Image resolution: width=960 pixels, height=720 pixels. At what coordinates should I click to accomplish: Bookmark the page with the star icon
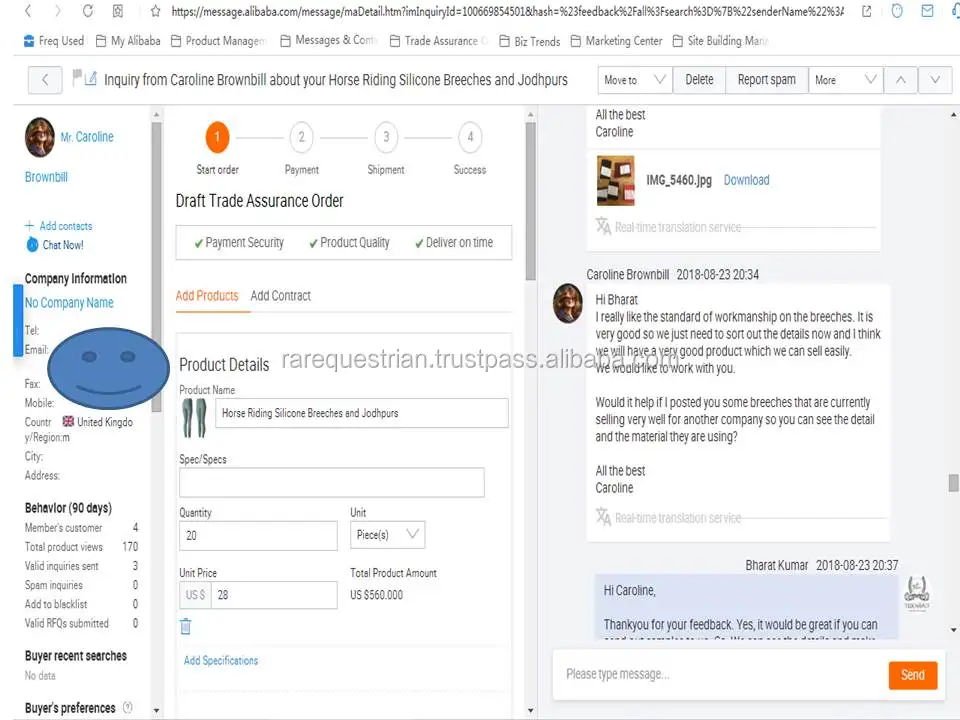tap(154, 12)
